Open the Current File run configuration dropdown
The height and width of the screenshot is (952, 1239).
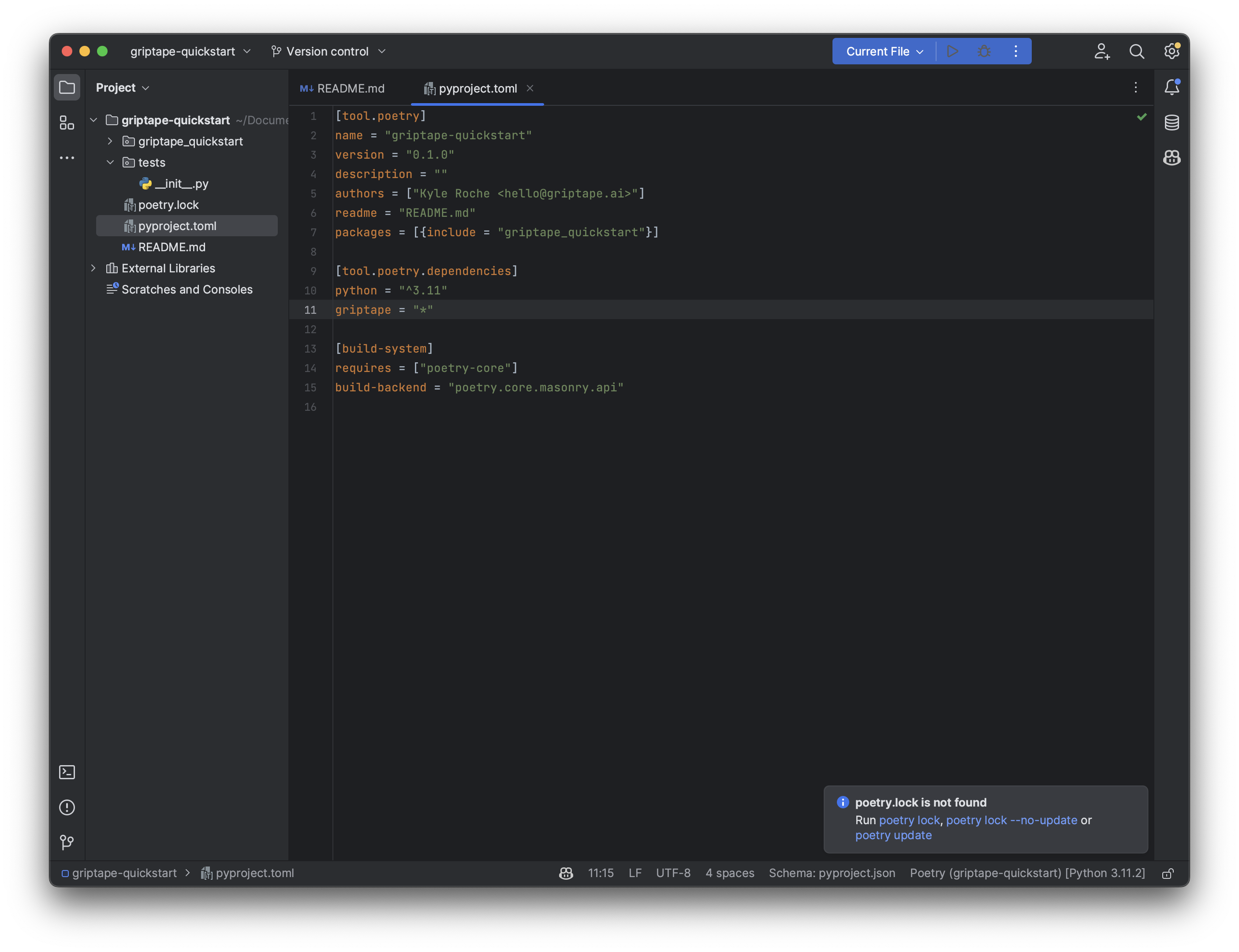point(884,52)
